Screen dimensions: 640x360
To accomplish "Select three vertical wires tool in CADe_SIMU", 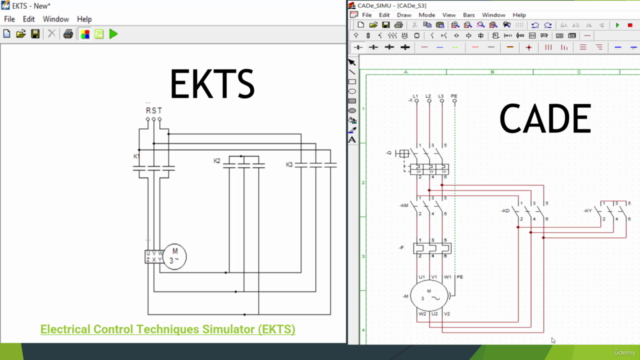I will 548,47.
